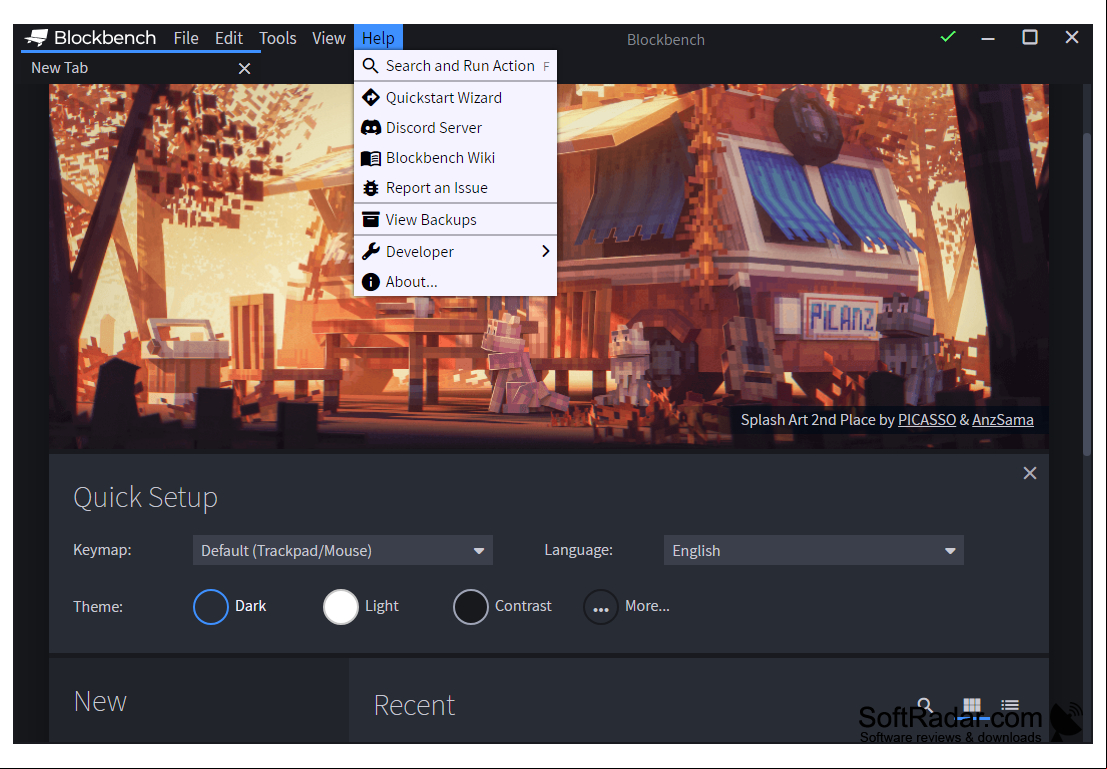Open the Keymap dropdown
Screen dimensions: 1107x769
[x=342, y=550]
